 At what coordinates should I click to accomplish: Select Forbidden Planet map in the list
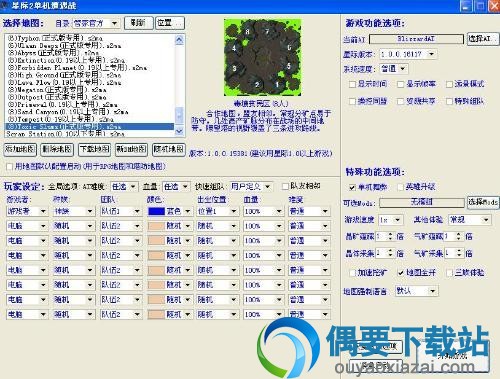(x=90, y=67)
